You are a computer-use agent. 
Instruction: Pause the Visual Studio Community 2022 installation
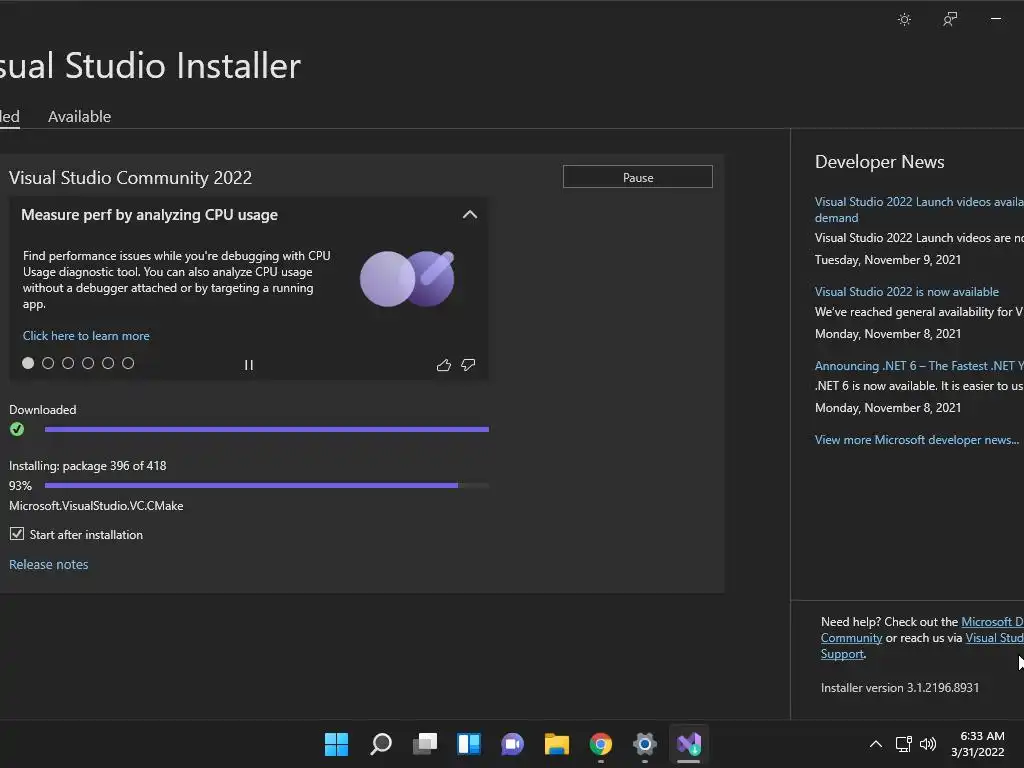pyautogui.click(x=638, y=177)
